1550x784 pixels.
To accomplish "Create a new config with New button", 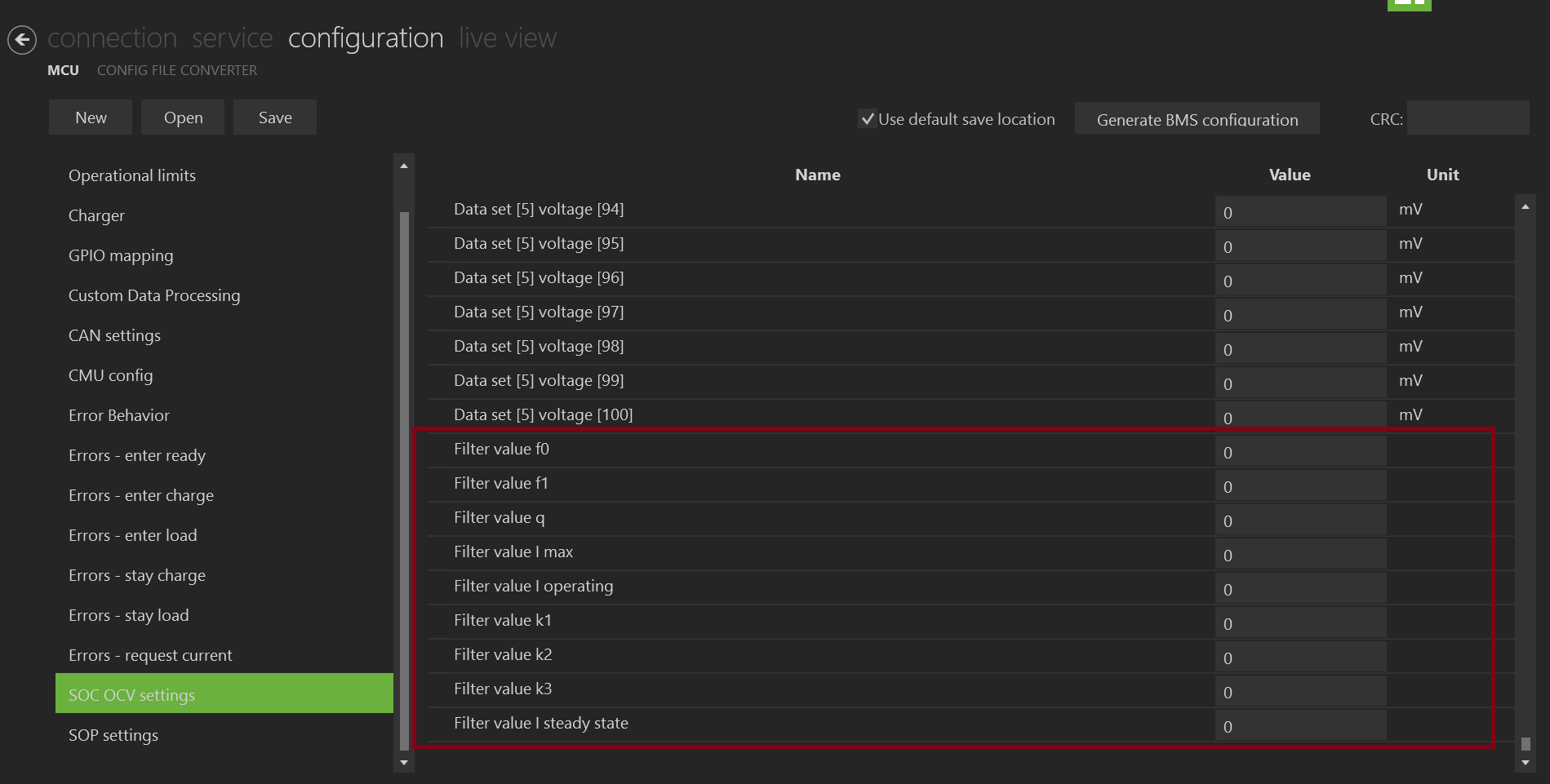I will (91, 117).
